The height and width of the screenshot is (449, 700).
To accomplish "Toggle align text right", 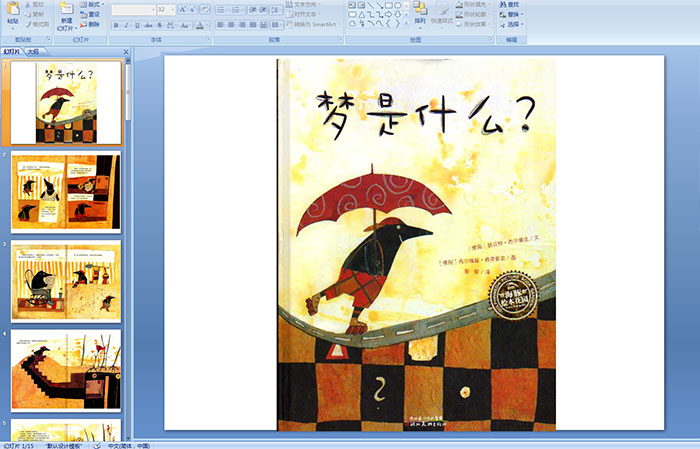I will pyautogui.click(x=242, y=25).
